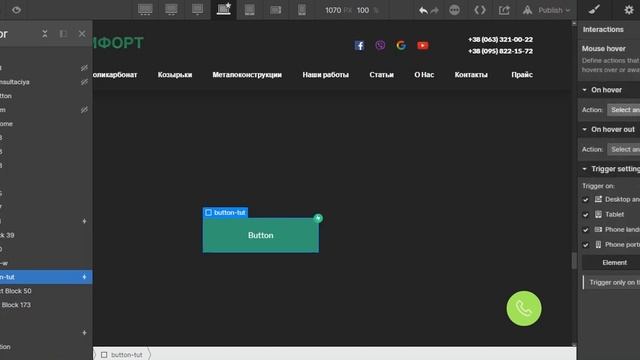Click the rocket publish icon
Viewport: 640px width, 360px height.
click(x=527, y=10)
